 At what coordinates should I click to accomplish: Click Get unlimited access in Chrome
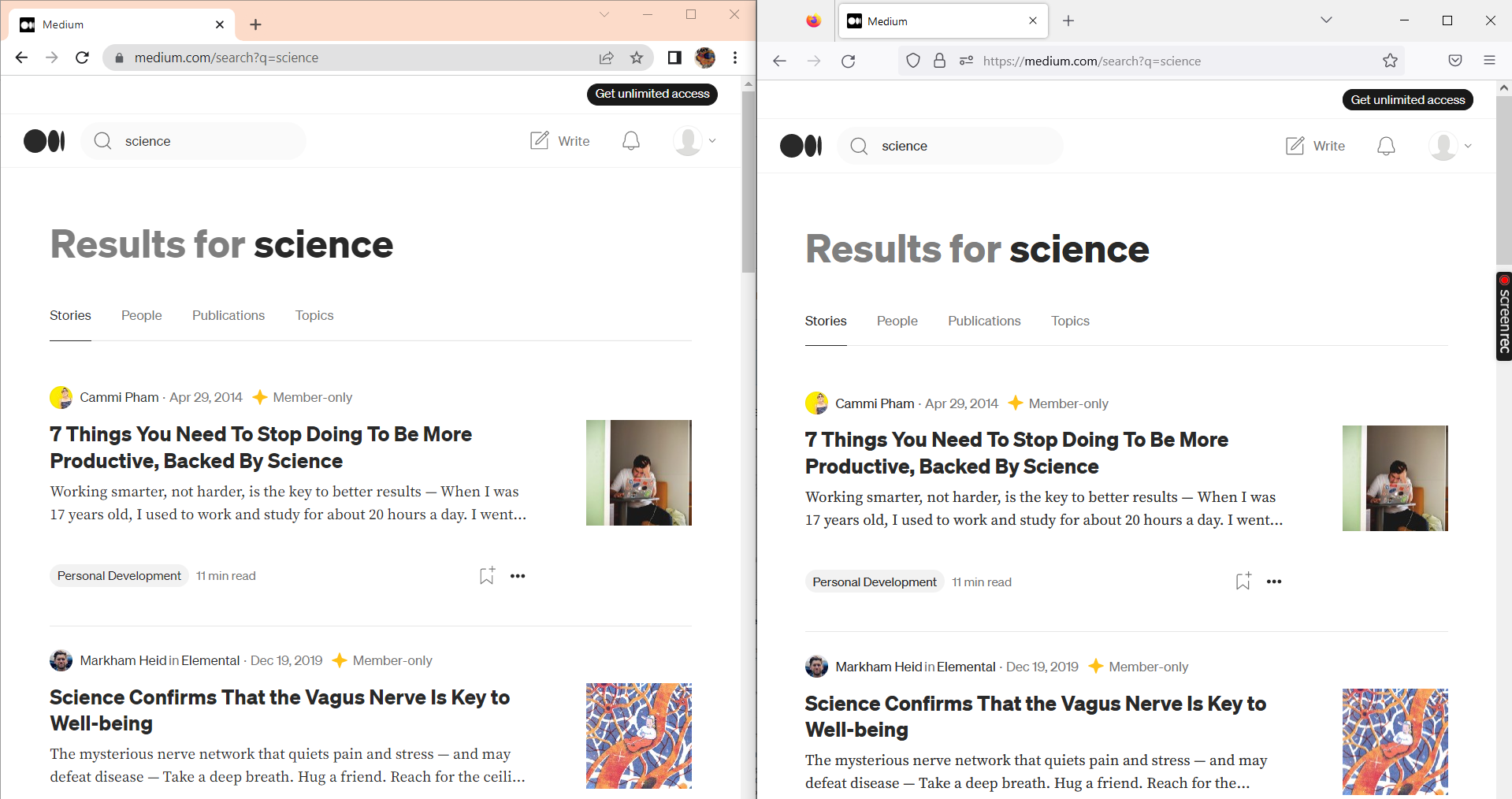pos(652,94)
